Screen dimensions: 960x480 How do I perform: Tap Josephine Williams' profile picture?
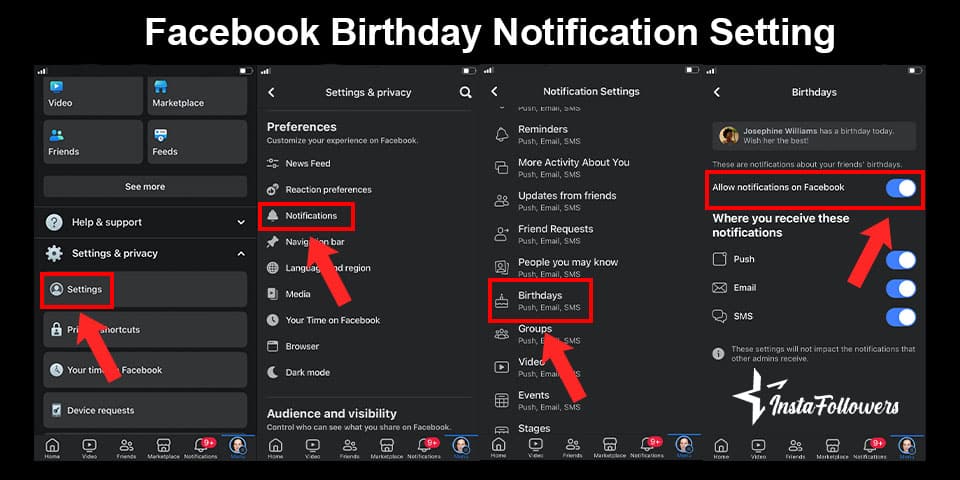(x=729, y=136)
